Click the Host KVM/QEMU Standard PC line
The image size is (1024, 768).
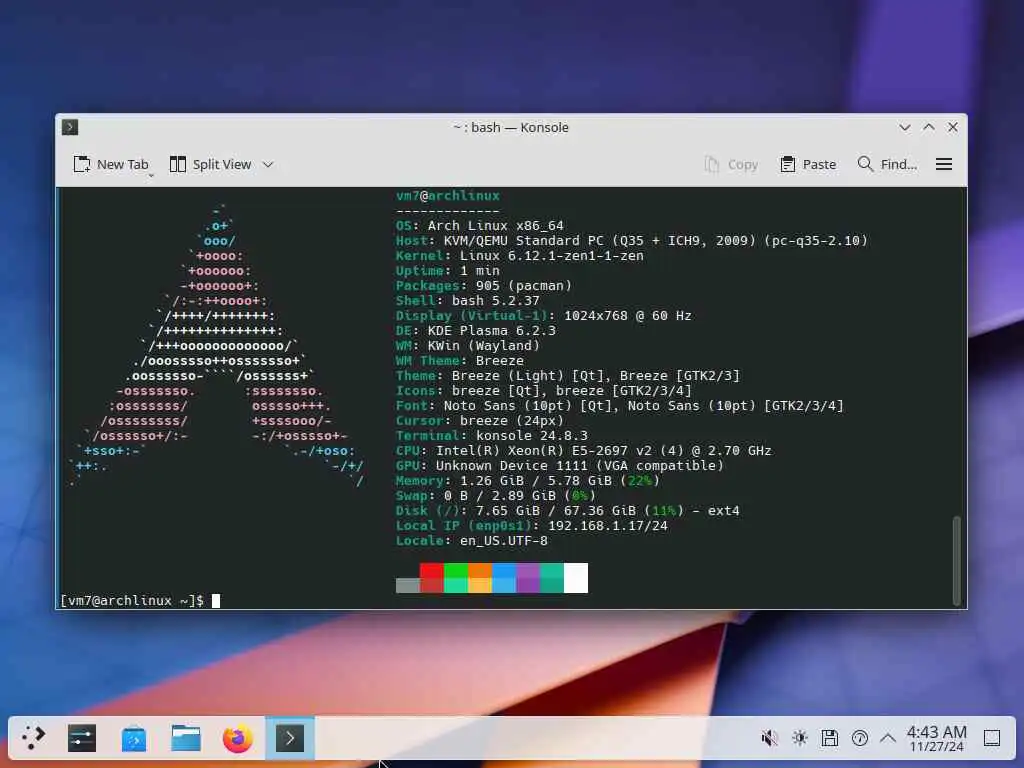(632, 240)
